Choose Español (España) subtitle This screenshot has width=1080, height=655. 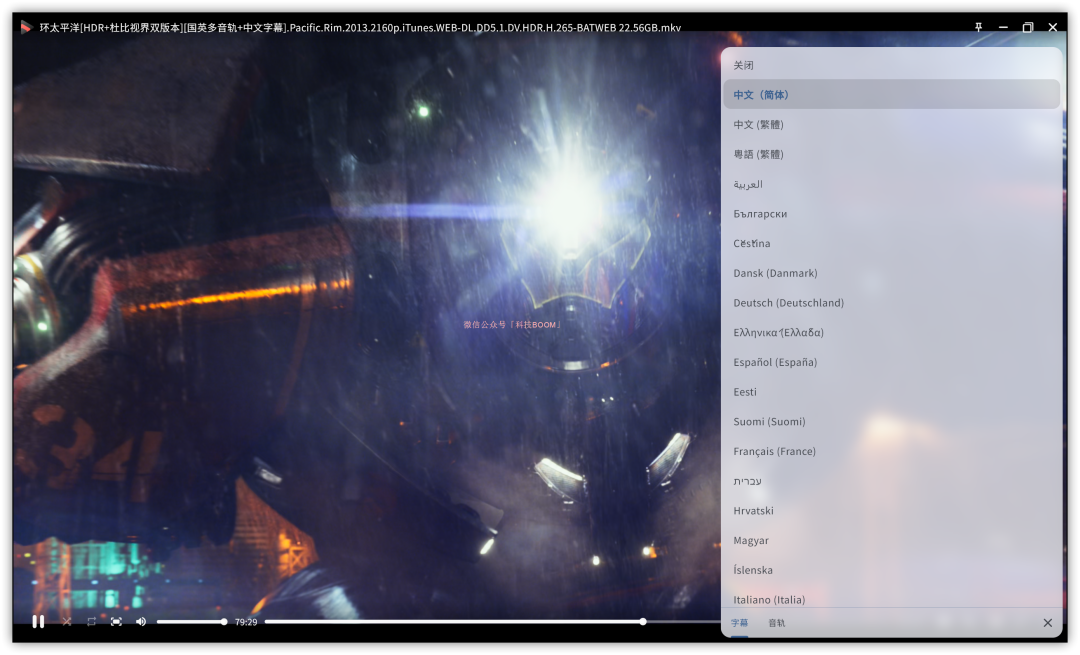(x=891, y=362)
